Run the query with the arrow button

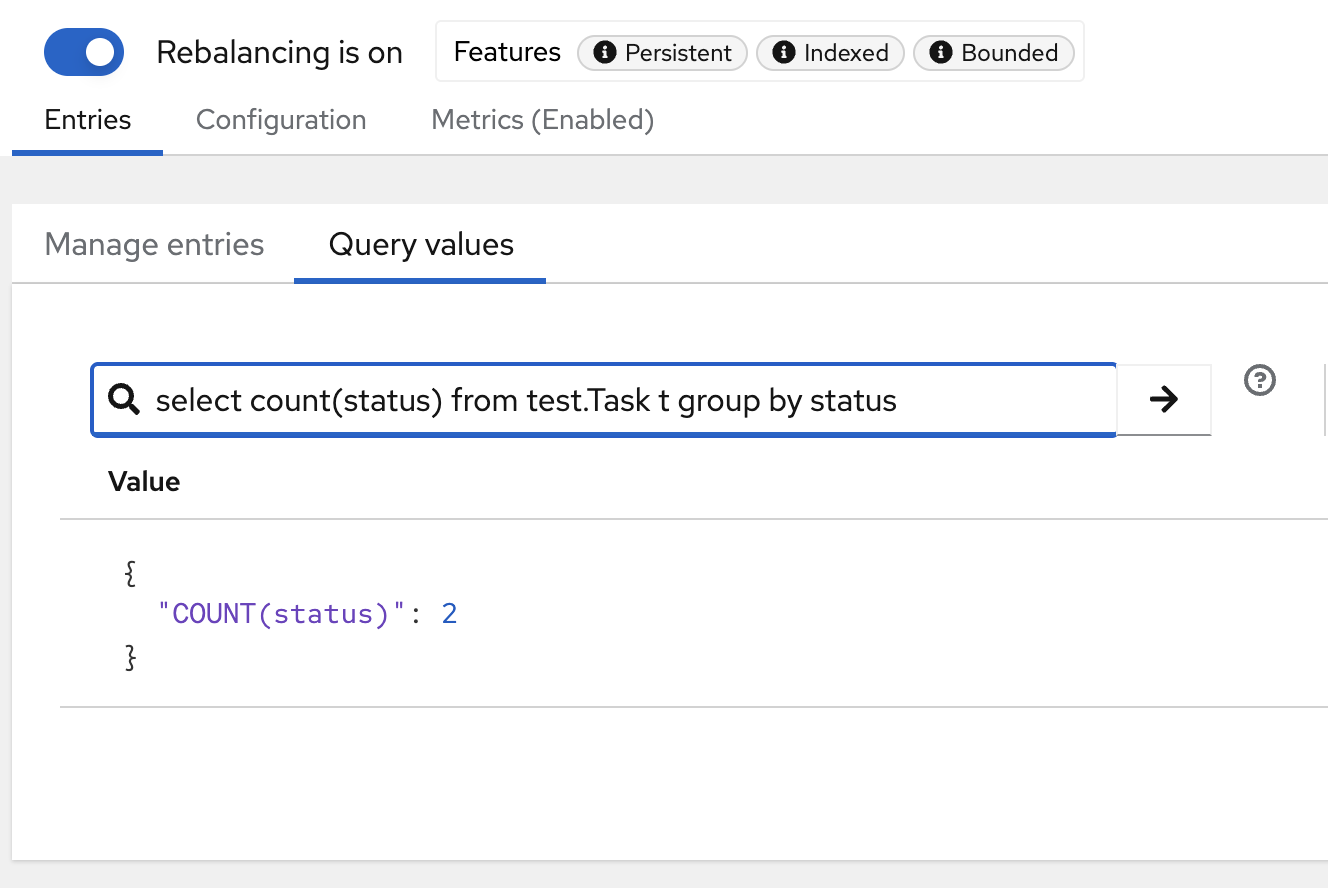tap(1163, 400)
